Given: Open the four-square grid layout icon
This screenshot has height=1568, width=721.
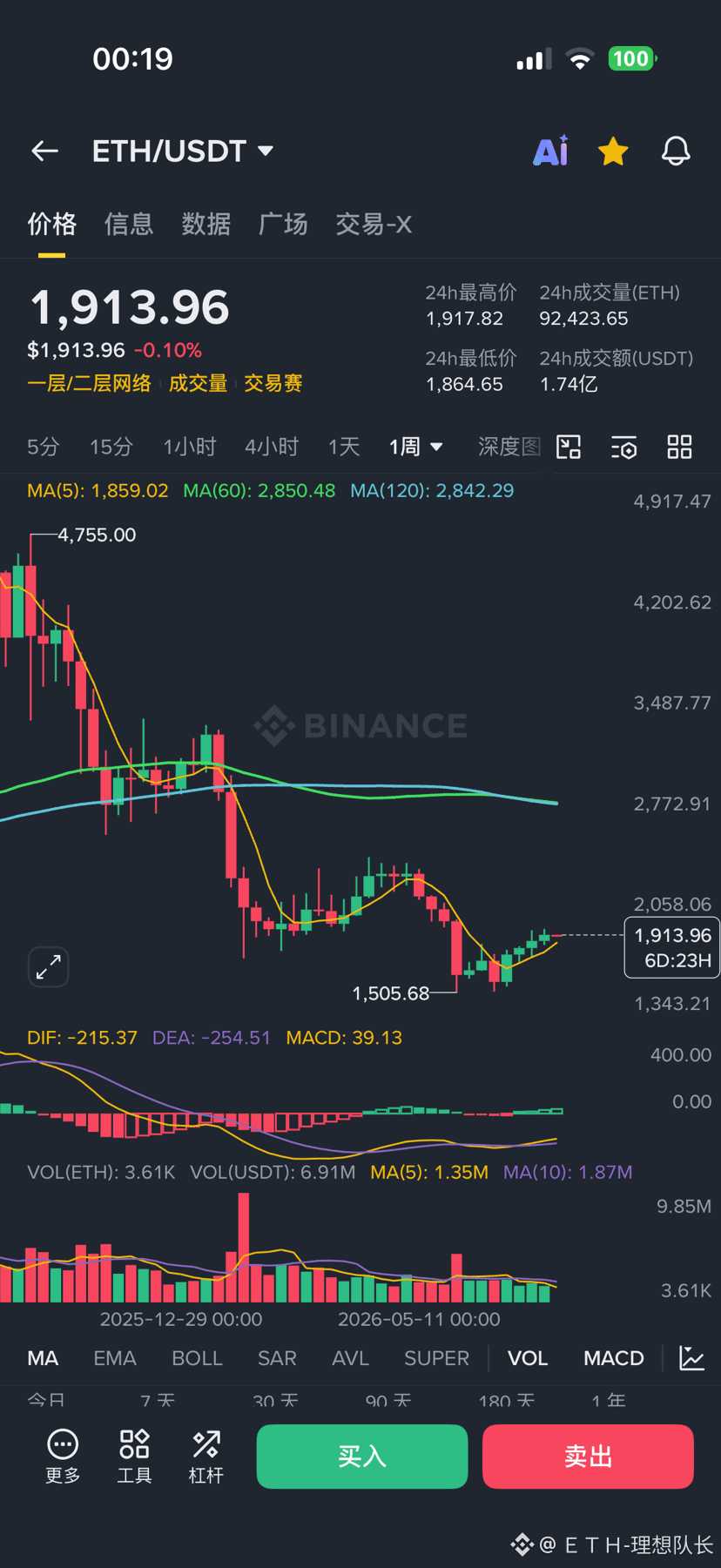Looking at the screenshot, I should pos(679,447).
